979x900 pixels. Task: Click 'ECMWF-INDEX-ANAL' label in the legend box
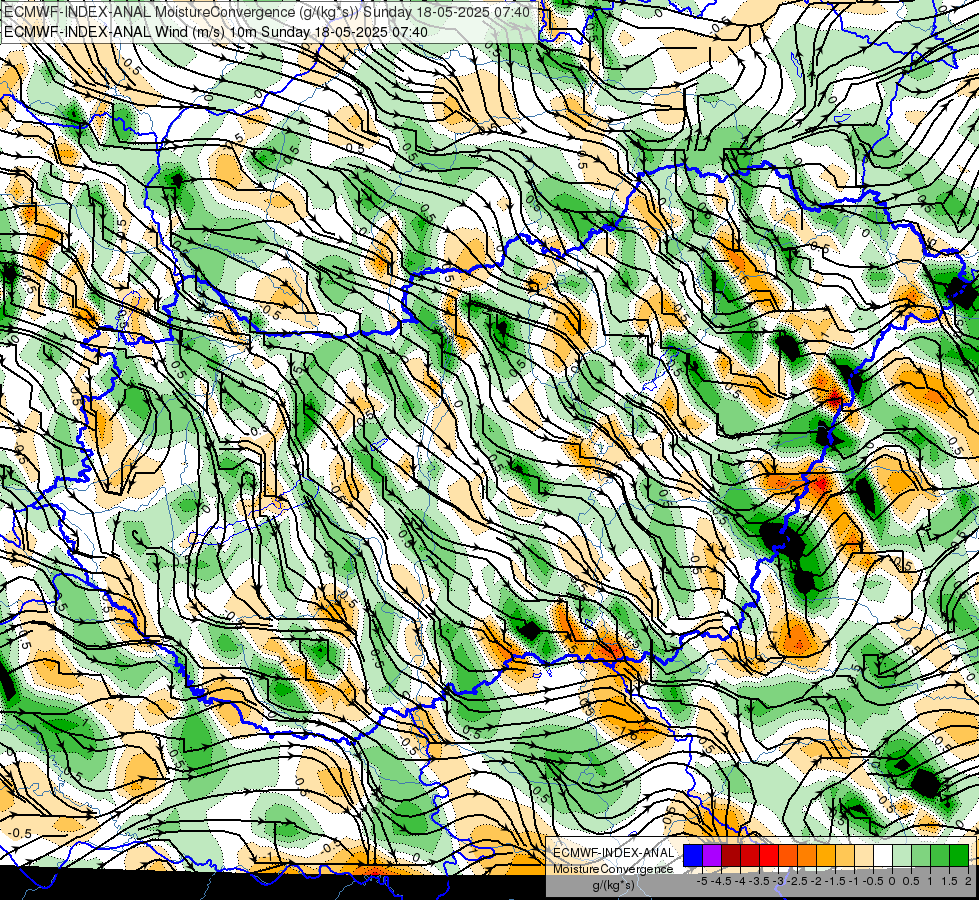point(613,853)
